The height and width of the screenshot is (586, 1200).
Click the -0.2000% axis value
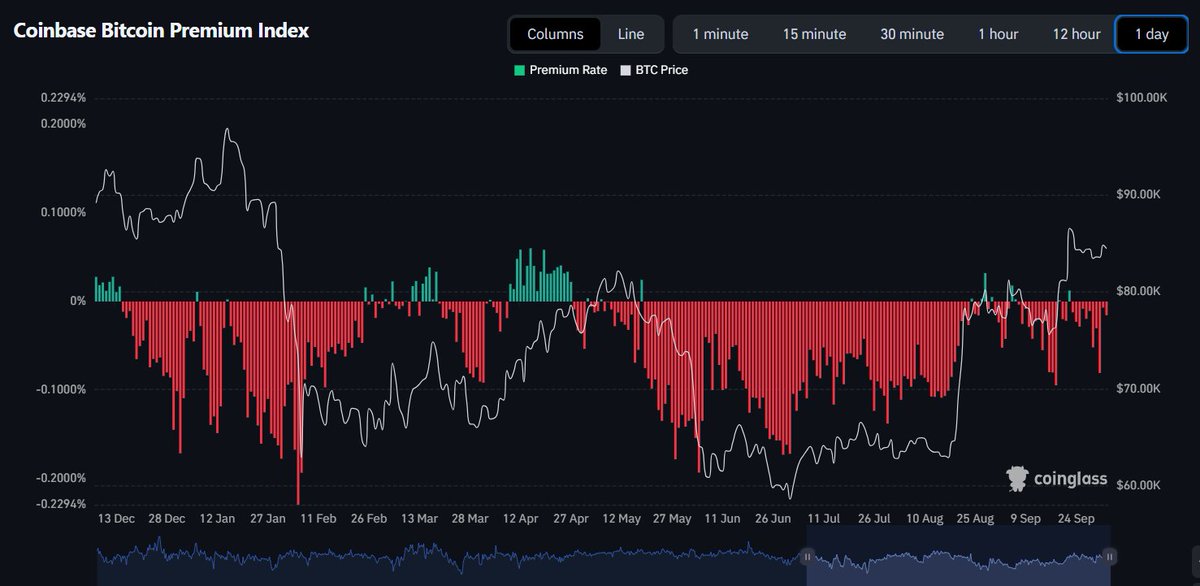point(62,478)
